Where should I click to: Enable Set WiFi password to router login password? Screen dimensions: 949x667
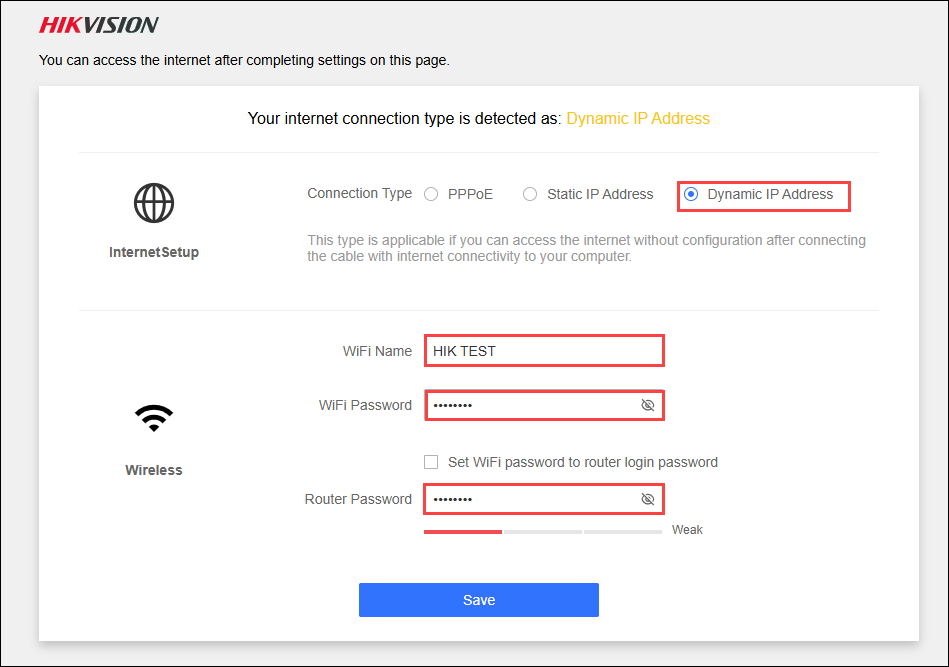click(431, 462)
